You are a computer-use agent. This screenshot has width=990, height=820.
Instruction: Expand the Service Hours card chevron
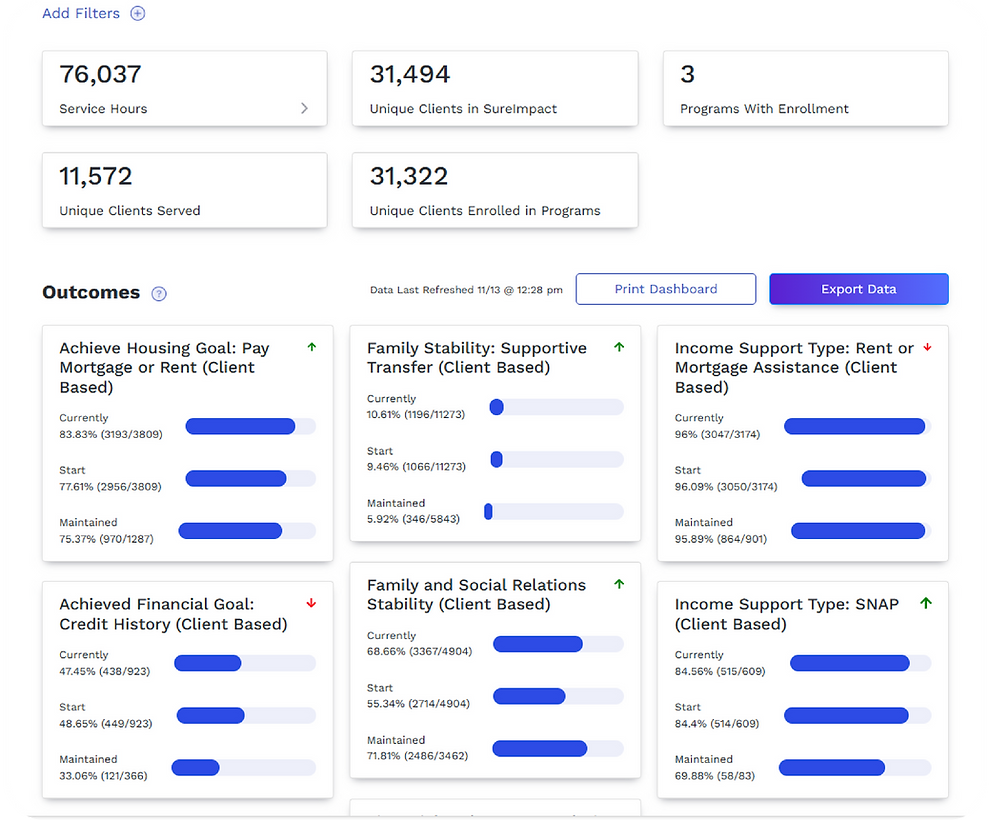tap(305, 109)
